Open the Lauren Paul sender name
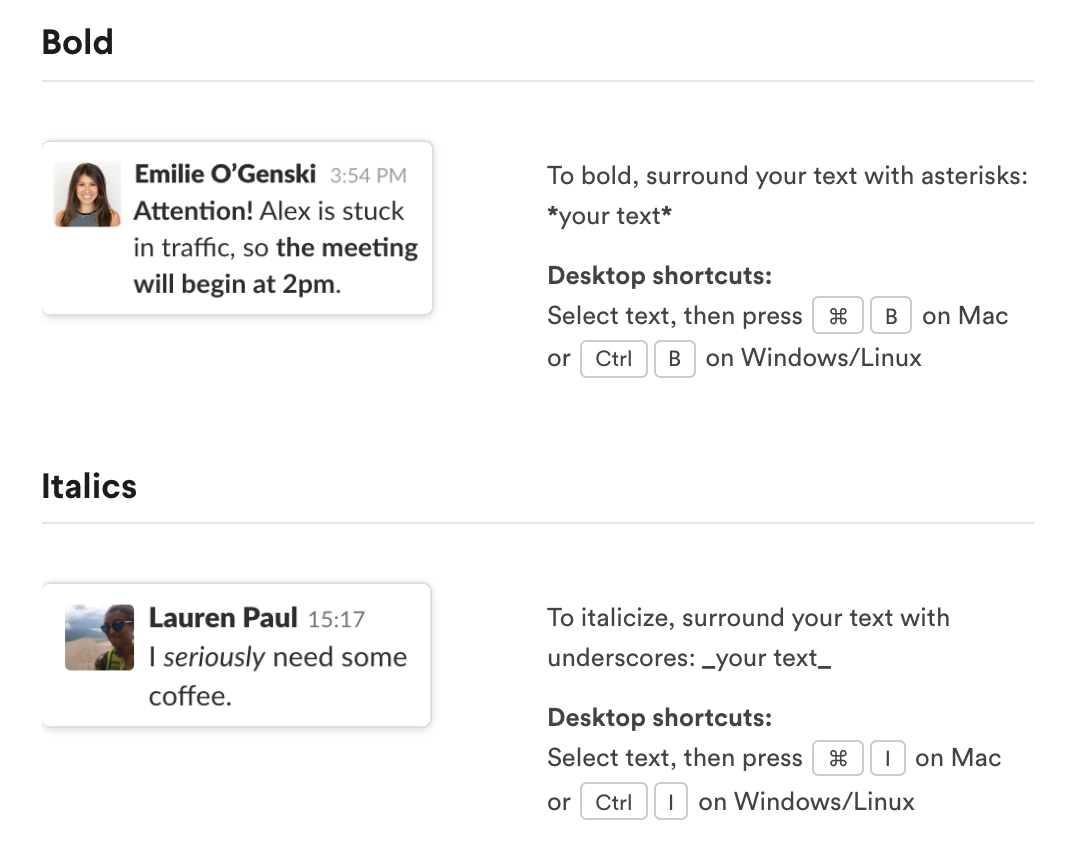This screenshot has height=850, width=1082. (223, 618)
